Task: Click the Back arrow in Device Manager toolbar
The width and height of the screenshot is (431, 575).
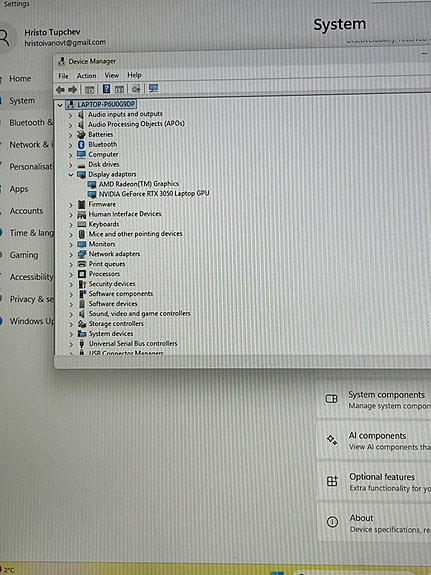Action: click(60, 89)
